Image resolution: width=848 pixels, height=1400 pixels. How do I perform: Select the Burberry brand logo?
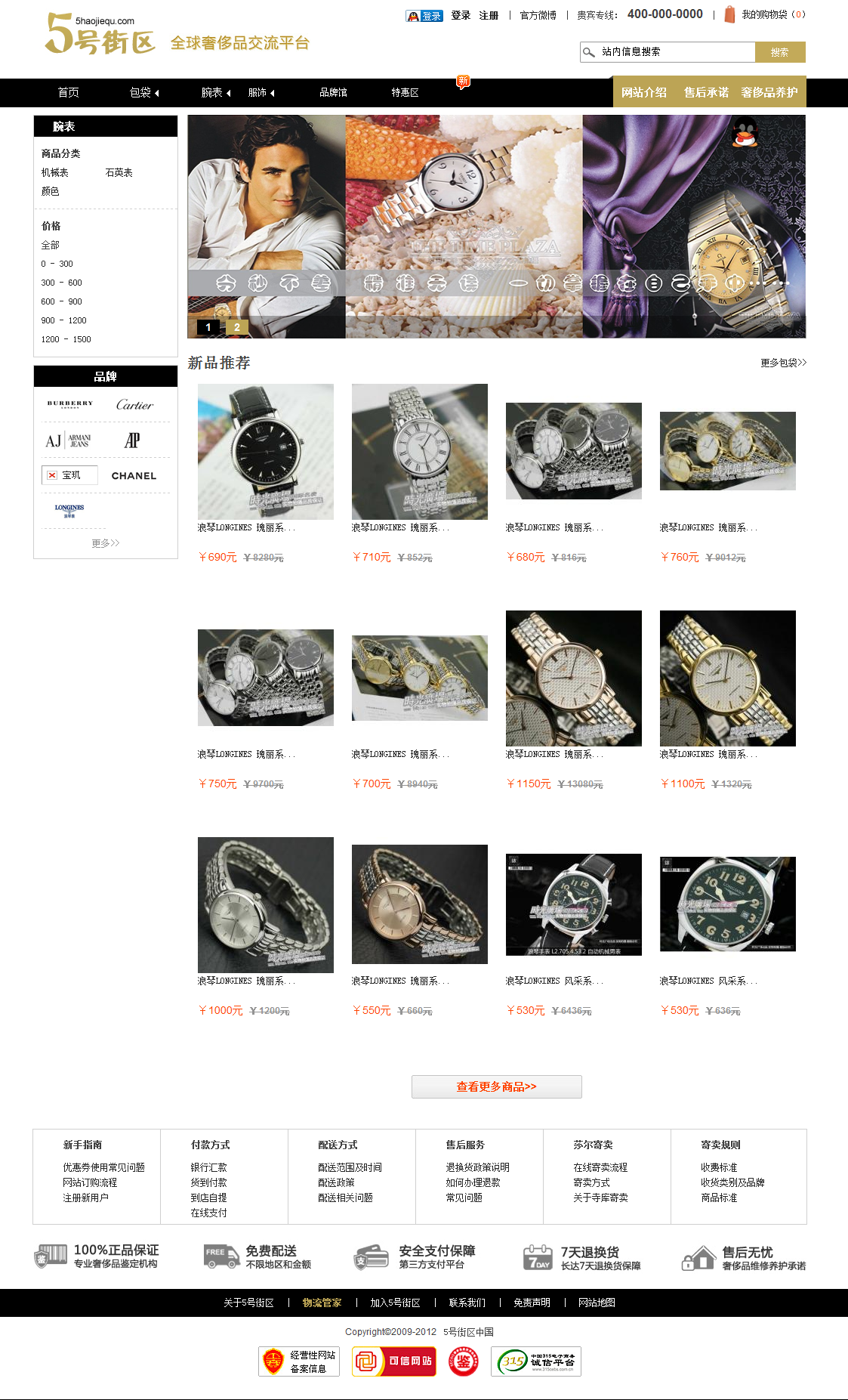[x=70, y=404]
